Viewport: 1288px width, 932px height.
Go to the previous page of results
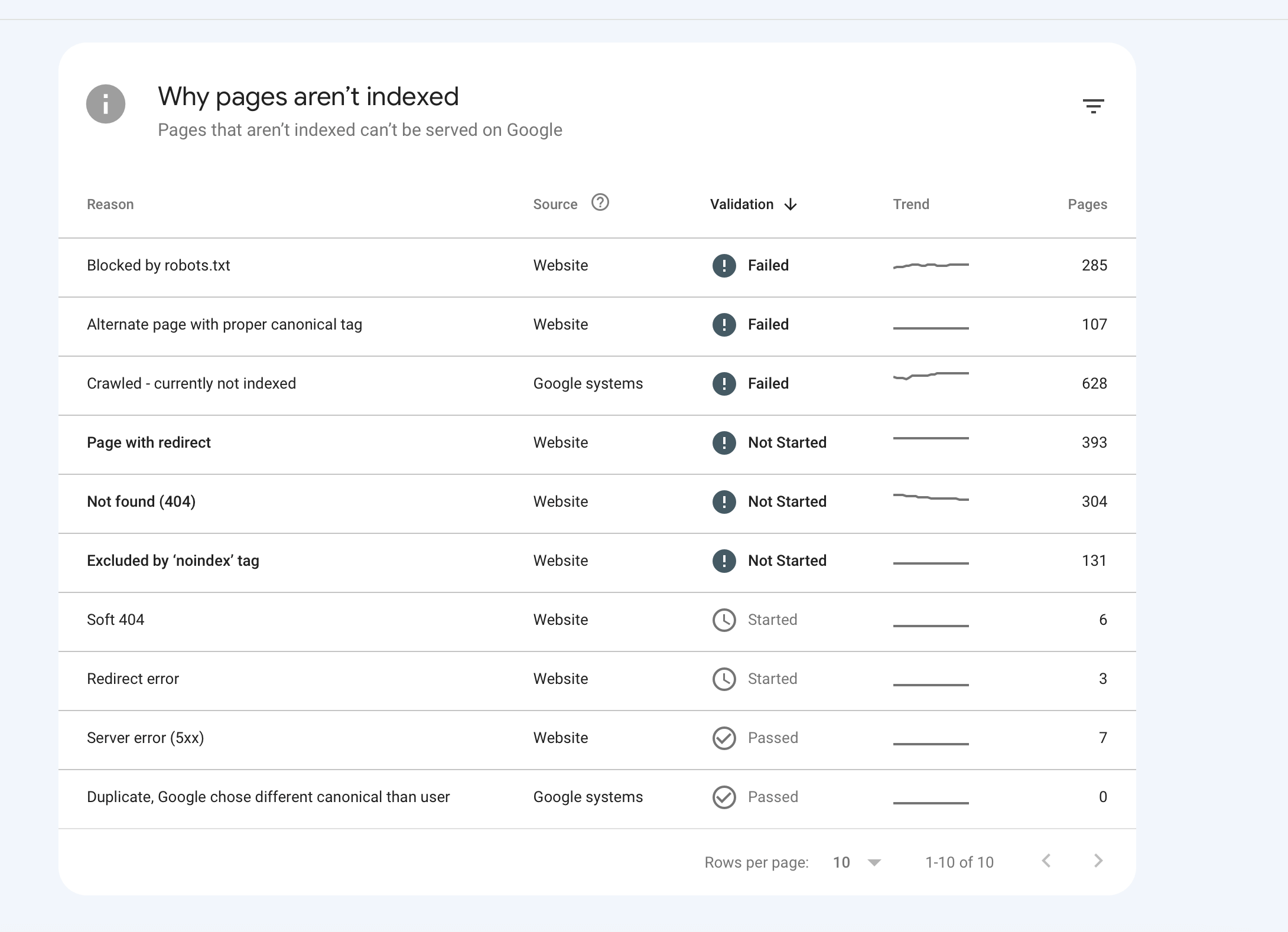coord(1046,861)
